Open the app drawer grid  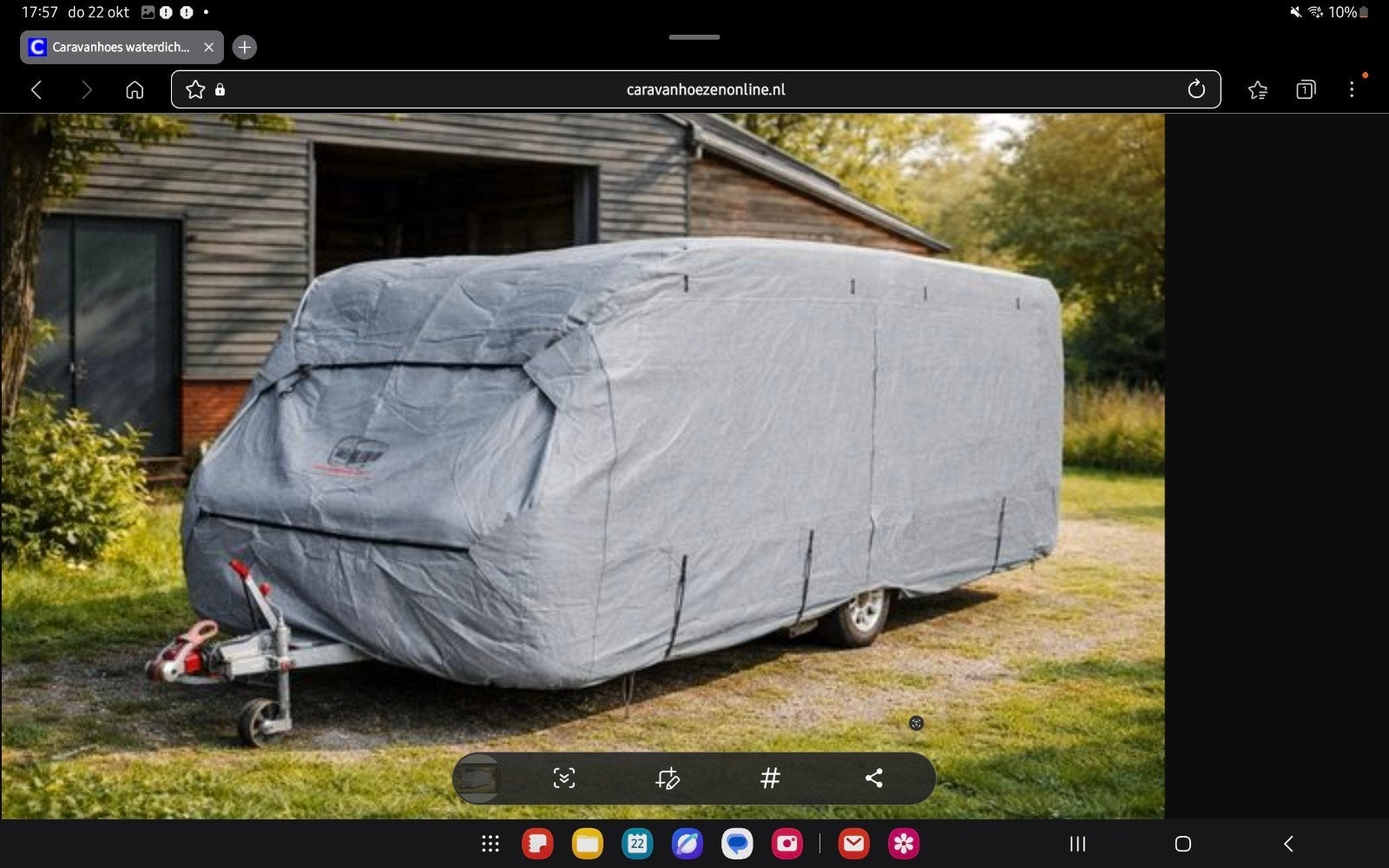coord(490,844)
